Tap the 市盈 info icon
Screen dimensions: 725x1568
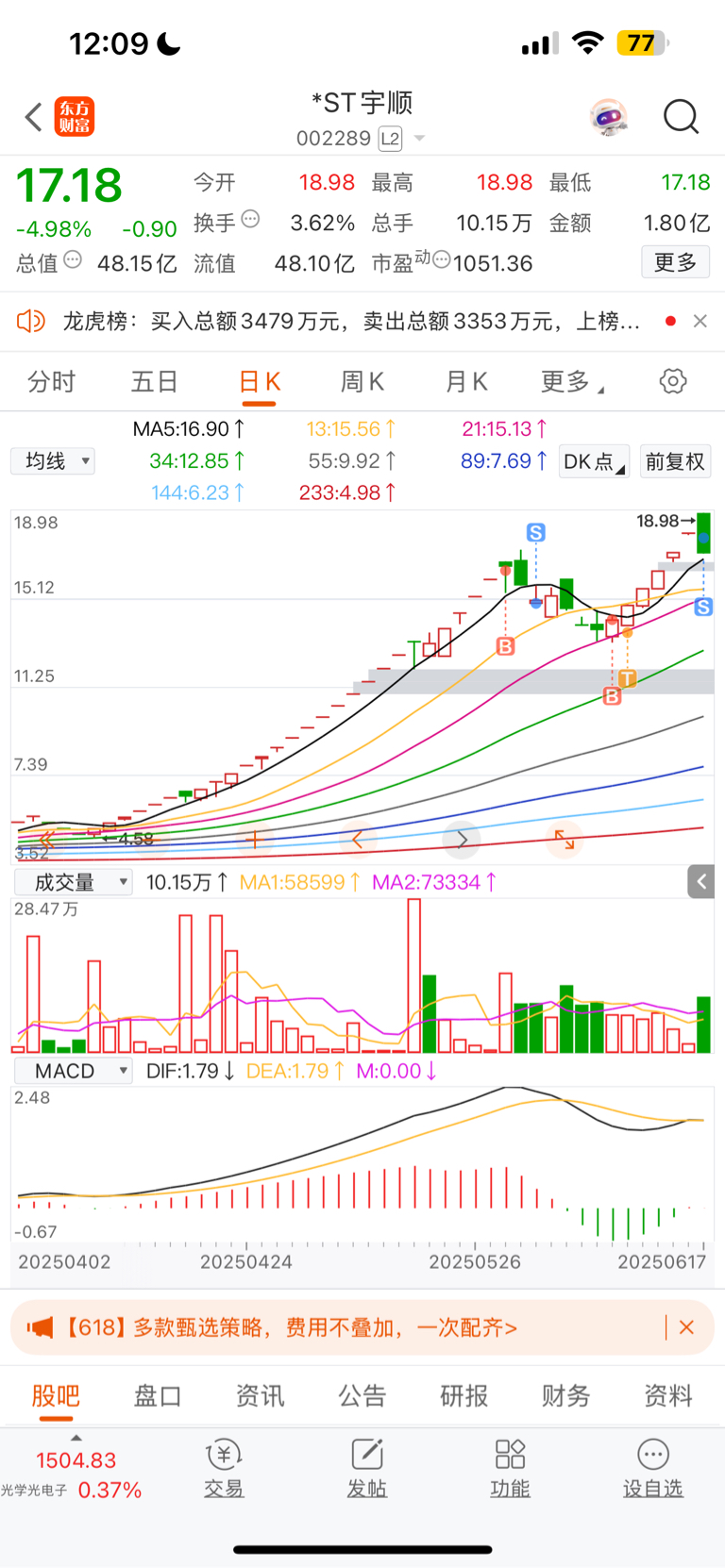point(441,259)
